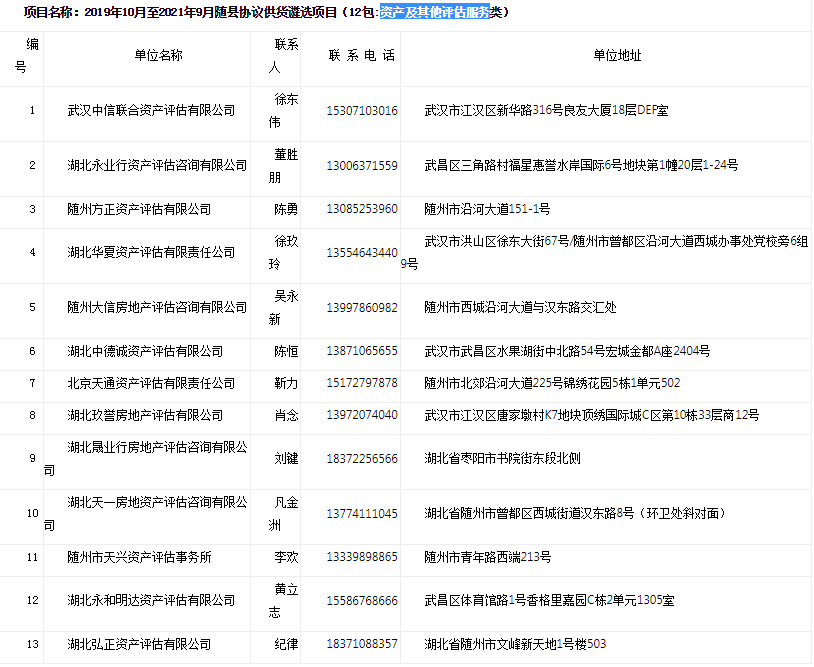Click contact name 凡金洲

(286, 513)
